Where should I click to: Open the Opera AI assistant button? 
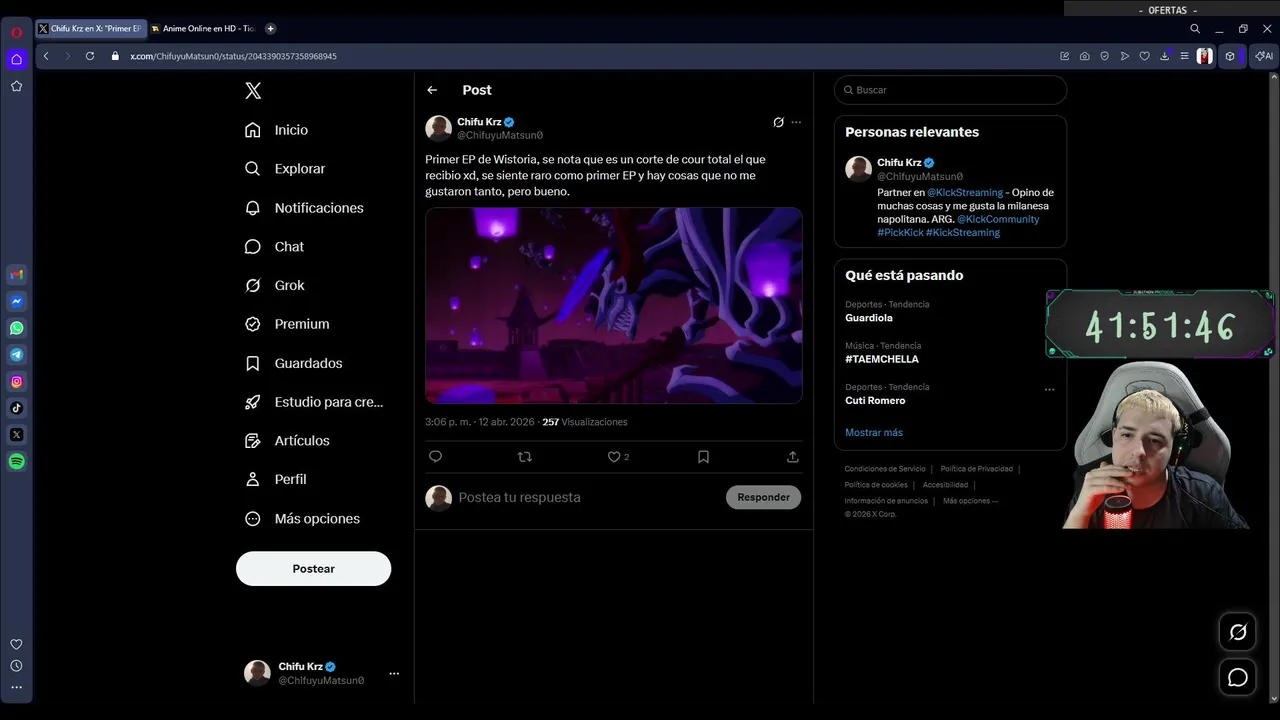[x=1265, y=56]
